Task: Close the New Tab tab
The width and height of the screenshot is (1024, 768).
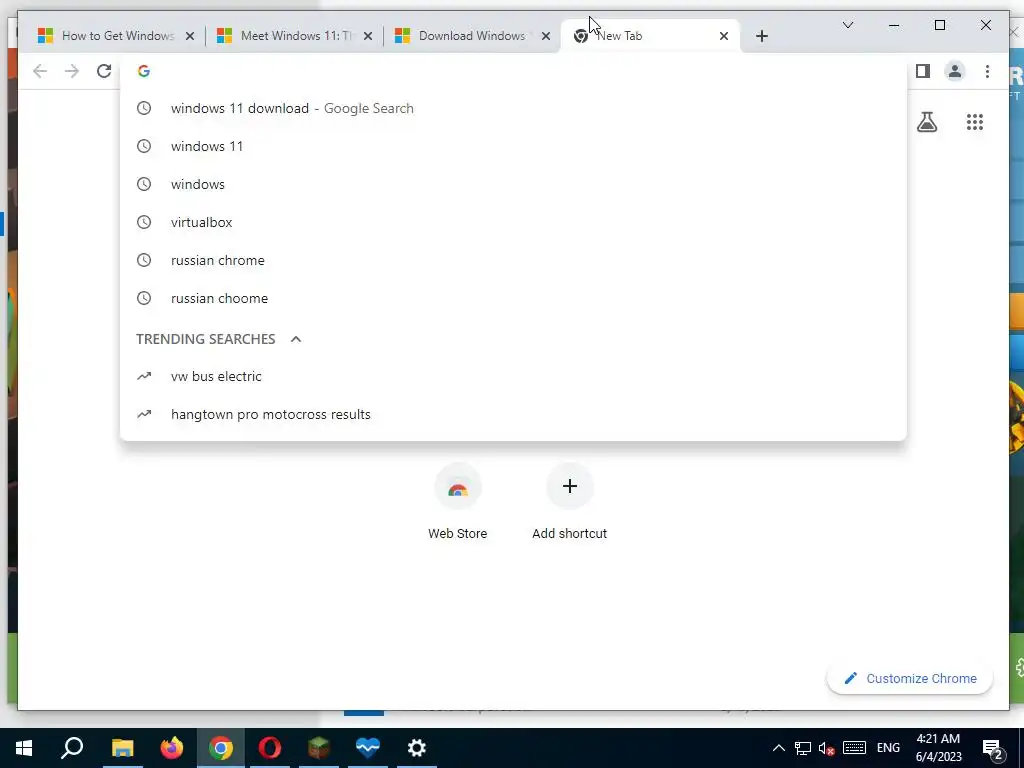Action: click(x=724, y=36)
